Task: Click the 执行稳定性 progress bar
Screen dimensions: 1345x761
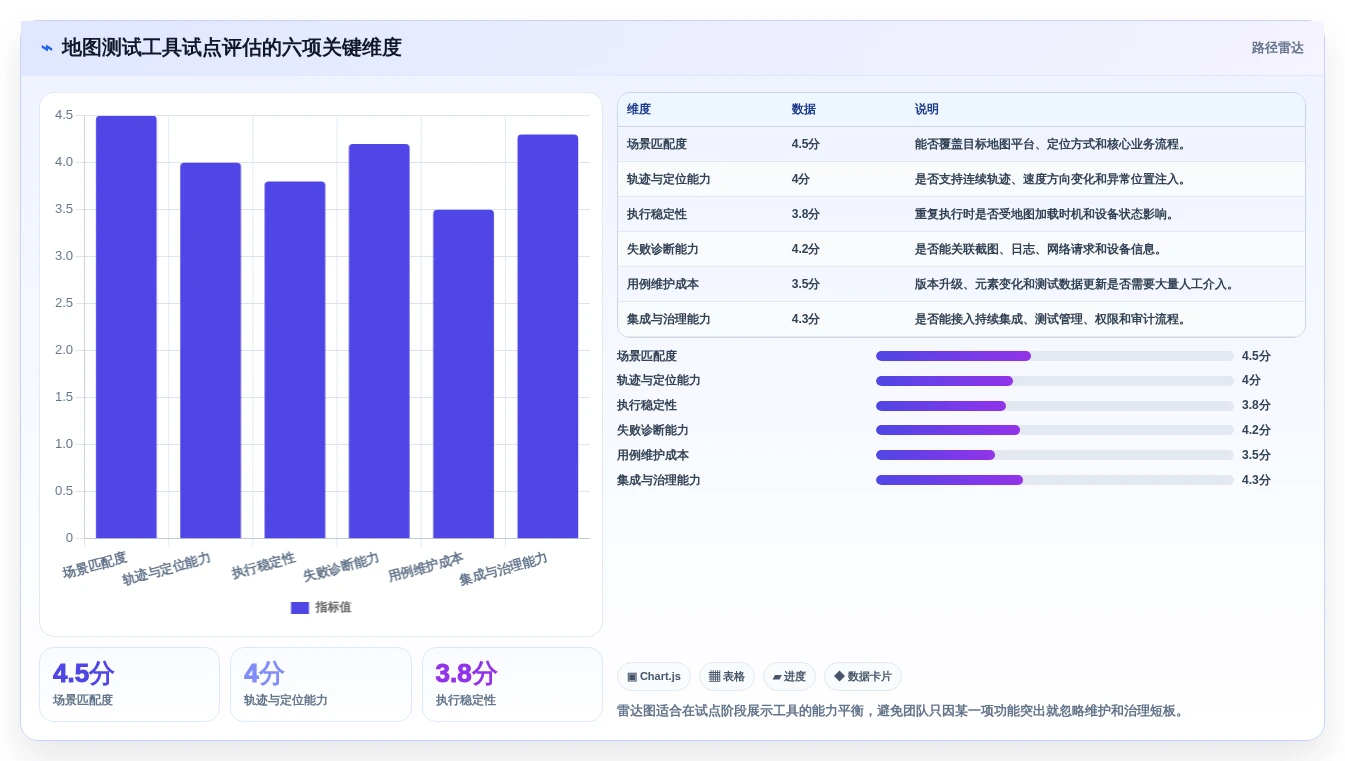Action: click(x=1055, y=406)
